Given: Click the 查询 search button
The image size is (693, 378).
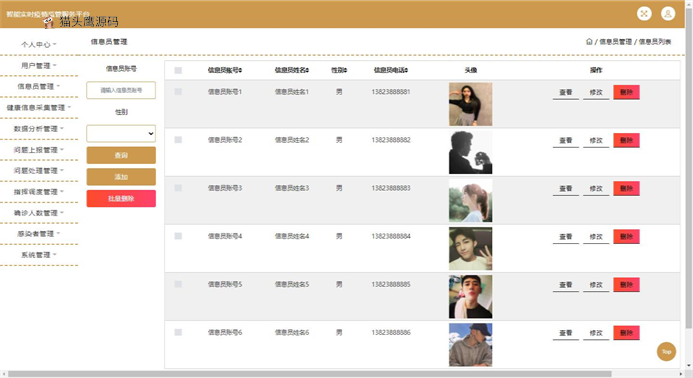Looking at the screenshot, I should click(x=121, y=155).
